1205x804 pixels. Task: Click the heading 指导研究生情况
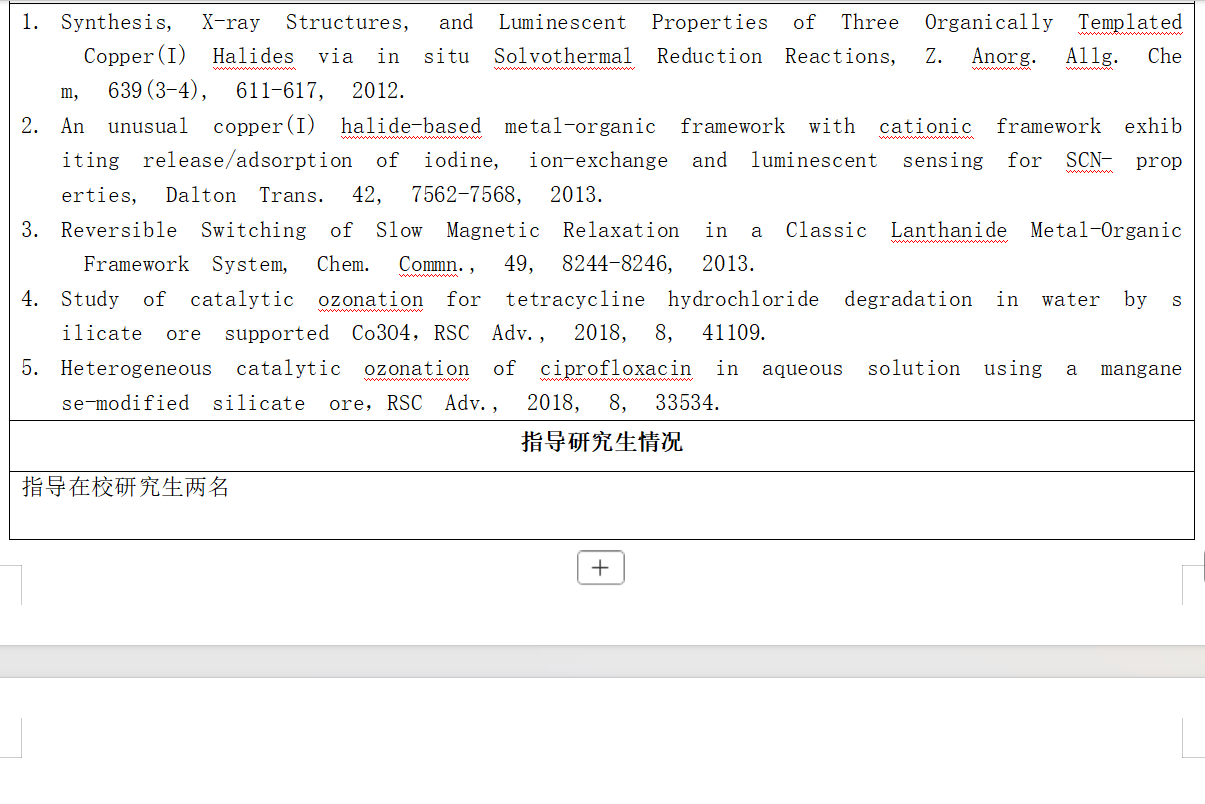[602, 442]
